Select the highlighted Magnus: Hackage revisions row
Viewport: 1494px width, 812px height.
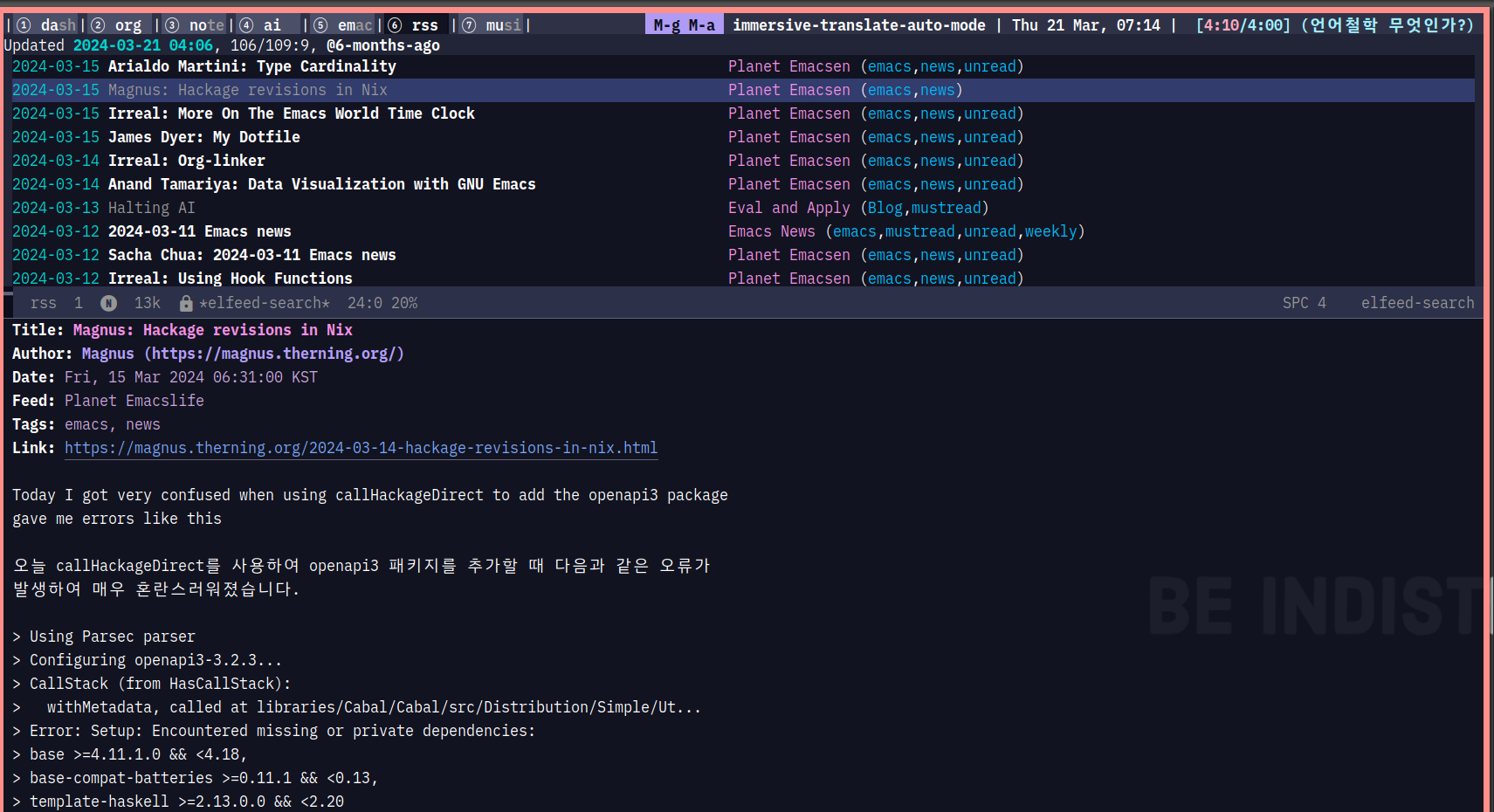click(x=743, y=90)
